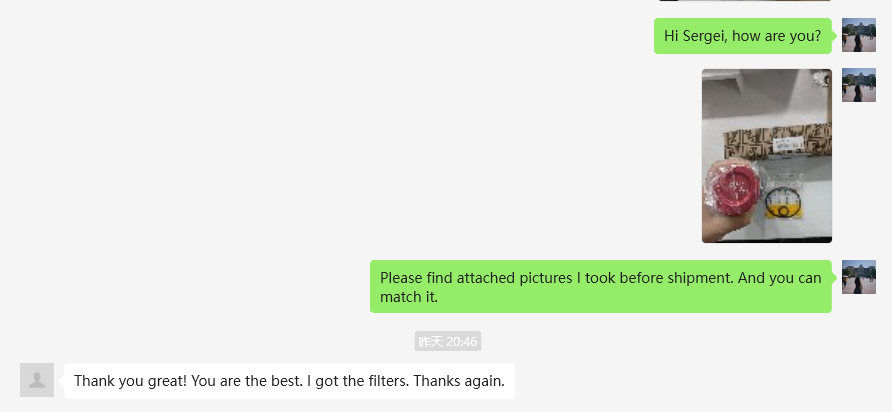Click the words "match it." in green bubble
892x412 pixels.
pos(409,297)
